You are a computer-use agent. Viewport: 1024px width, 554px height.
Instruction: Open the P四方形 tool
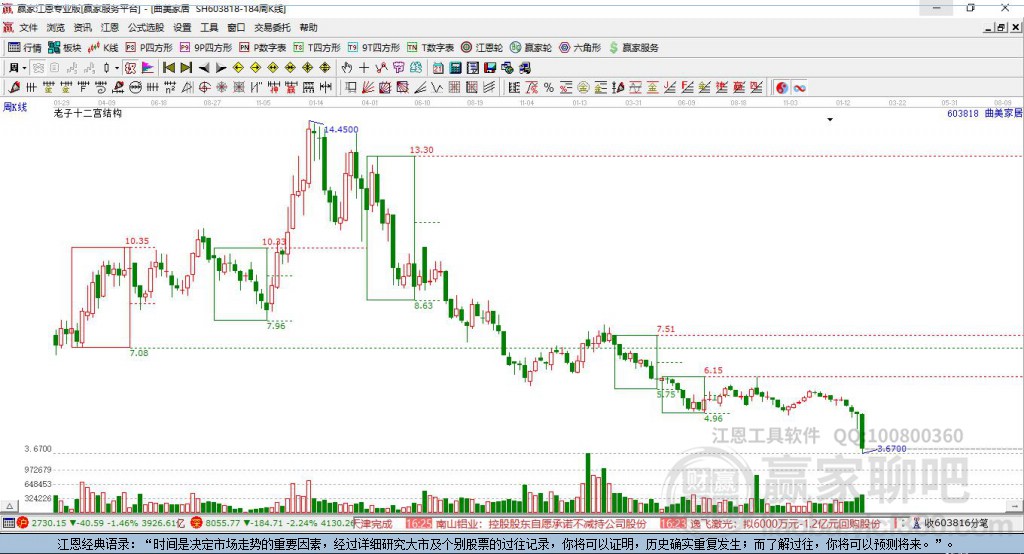pos(149,48)
